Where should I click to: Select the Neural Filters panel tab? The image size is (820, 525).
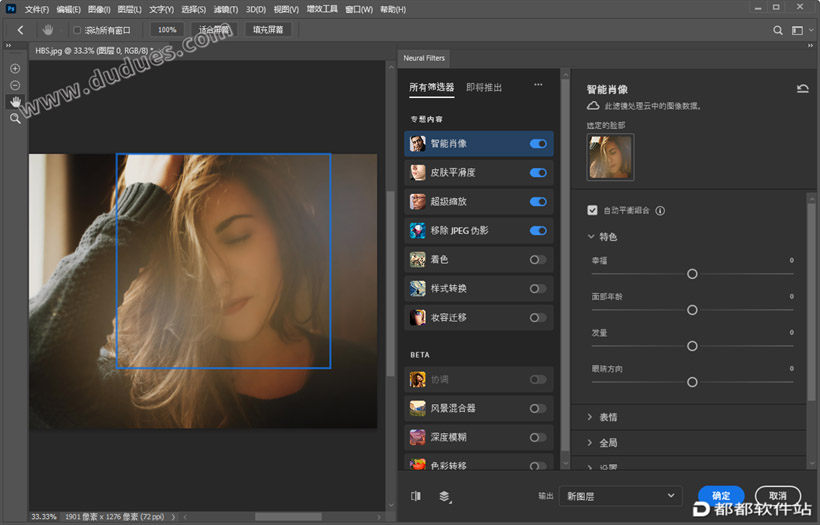(x=424, y=58)
